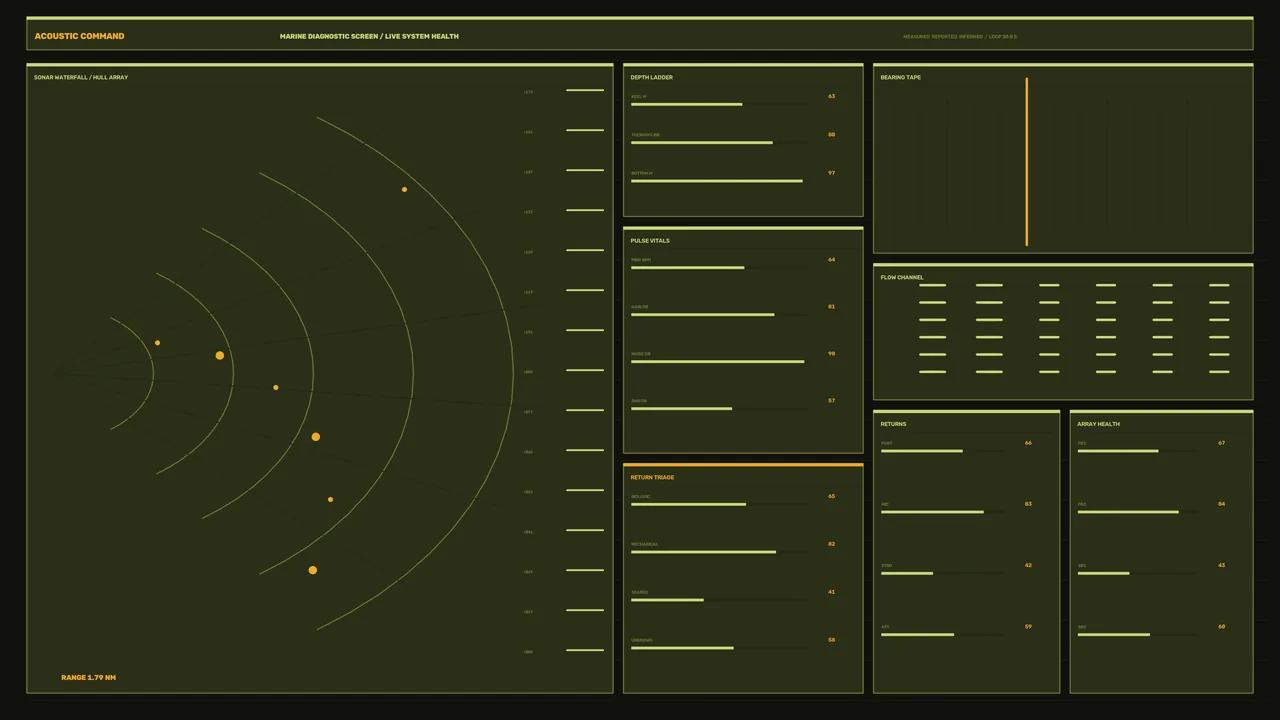
Task: Click the orange bearing marker line
Action: 1026,161
